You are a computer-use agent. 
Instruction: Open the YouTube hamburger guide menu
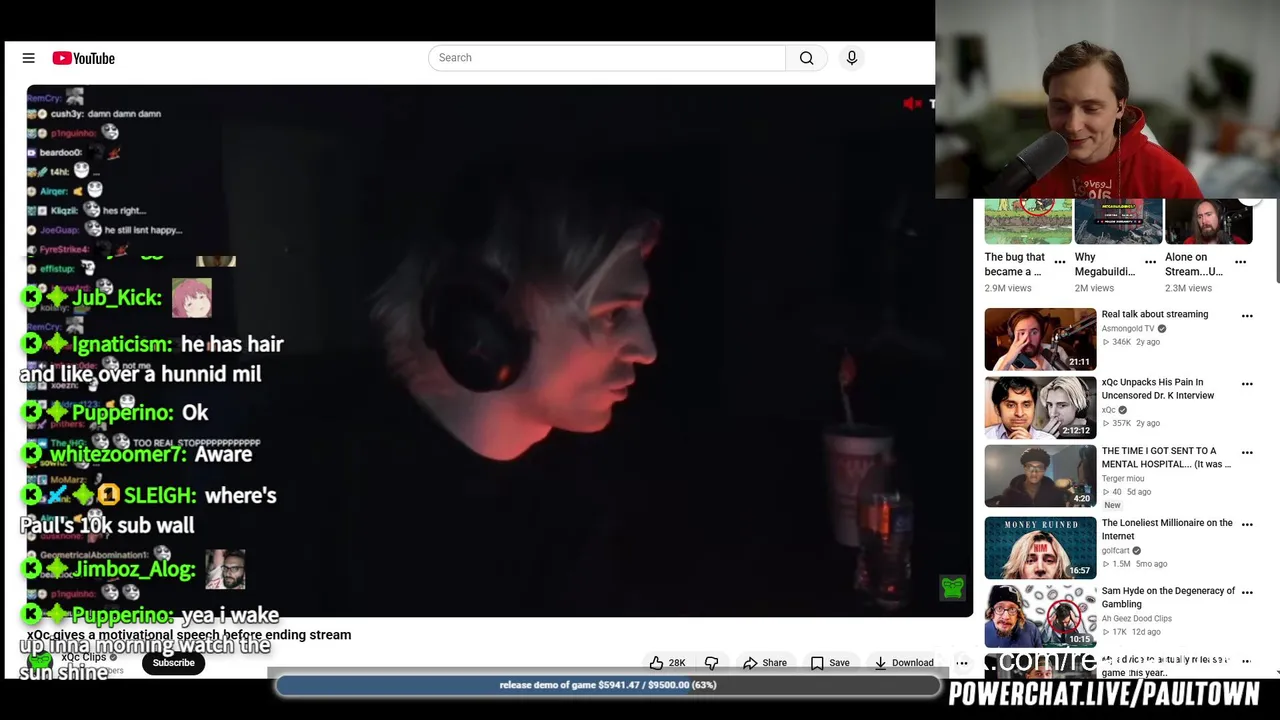tap(29, 58)
